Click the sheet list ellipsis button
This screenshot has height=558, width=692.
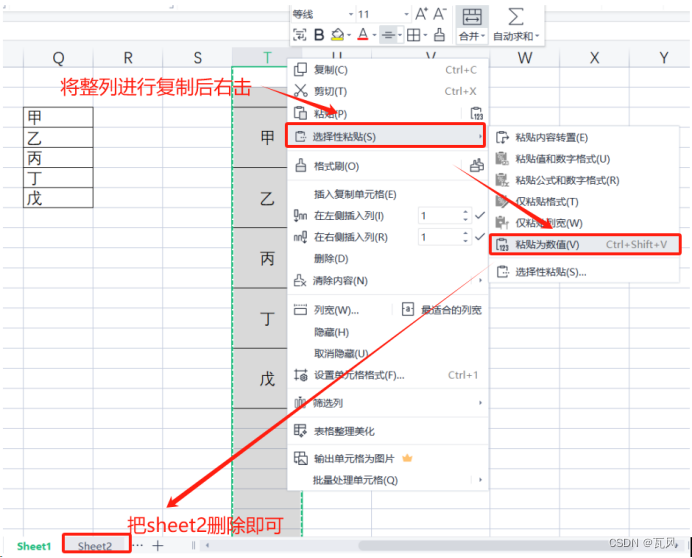(138, 545)
